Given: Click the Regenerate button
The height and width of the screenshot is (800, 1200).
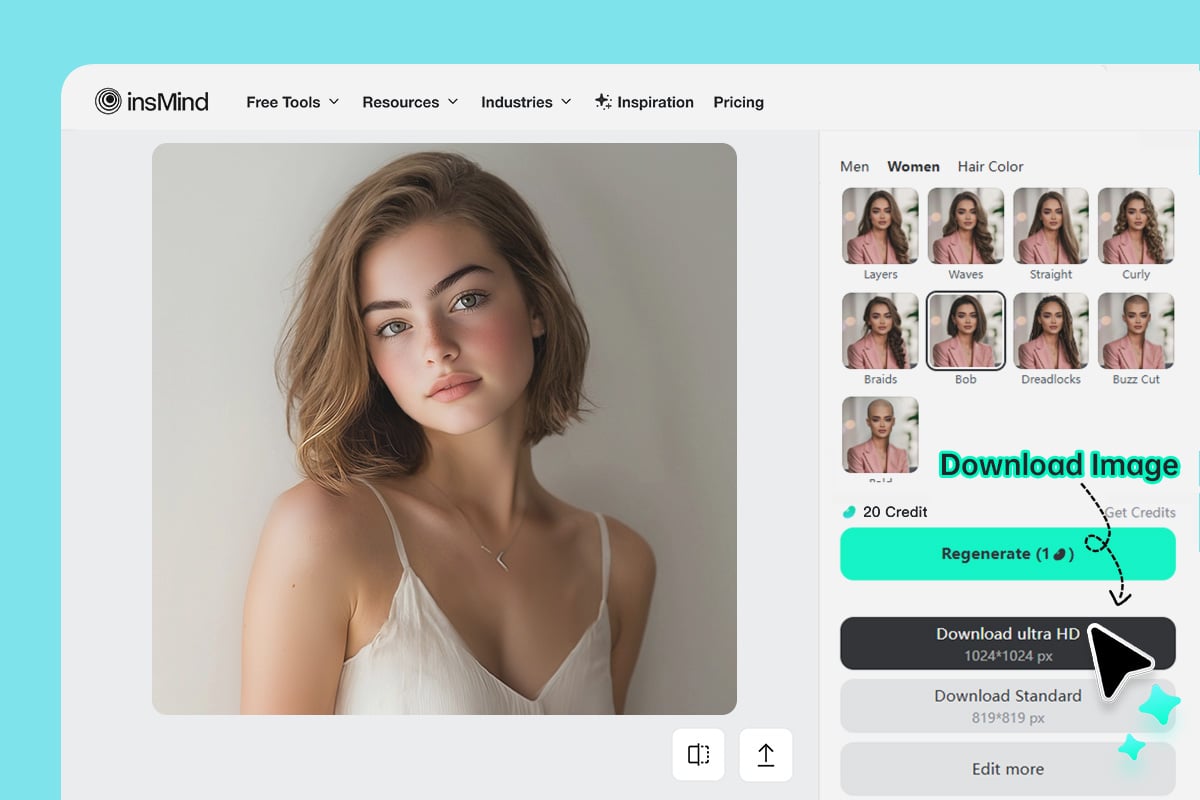Looking at the screenshot, I should 1007,554.
